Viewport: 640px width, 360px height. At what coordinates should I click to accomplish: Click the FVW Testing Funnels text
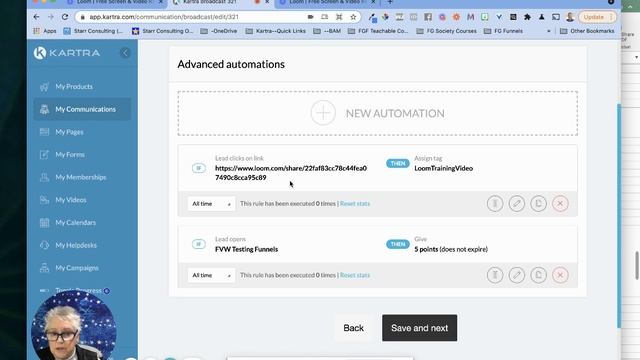point(246,249)
